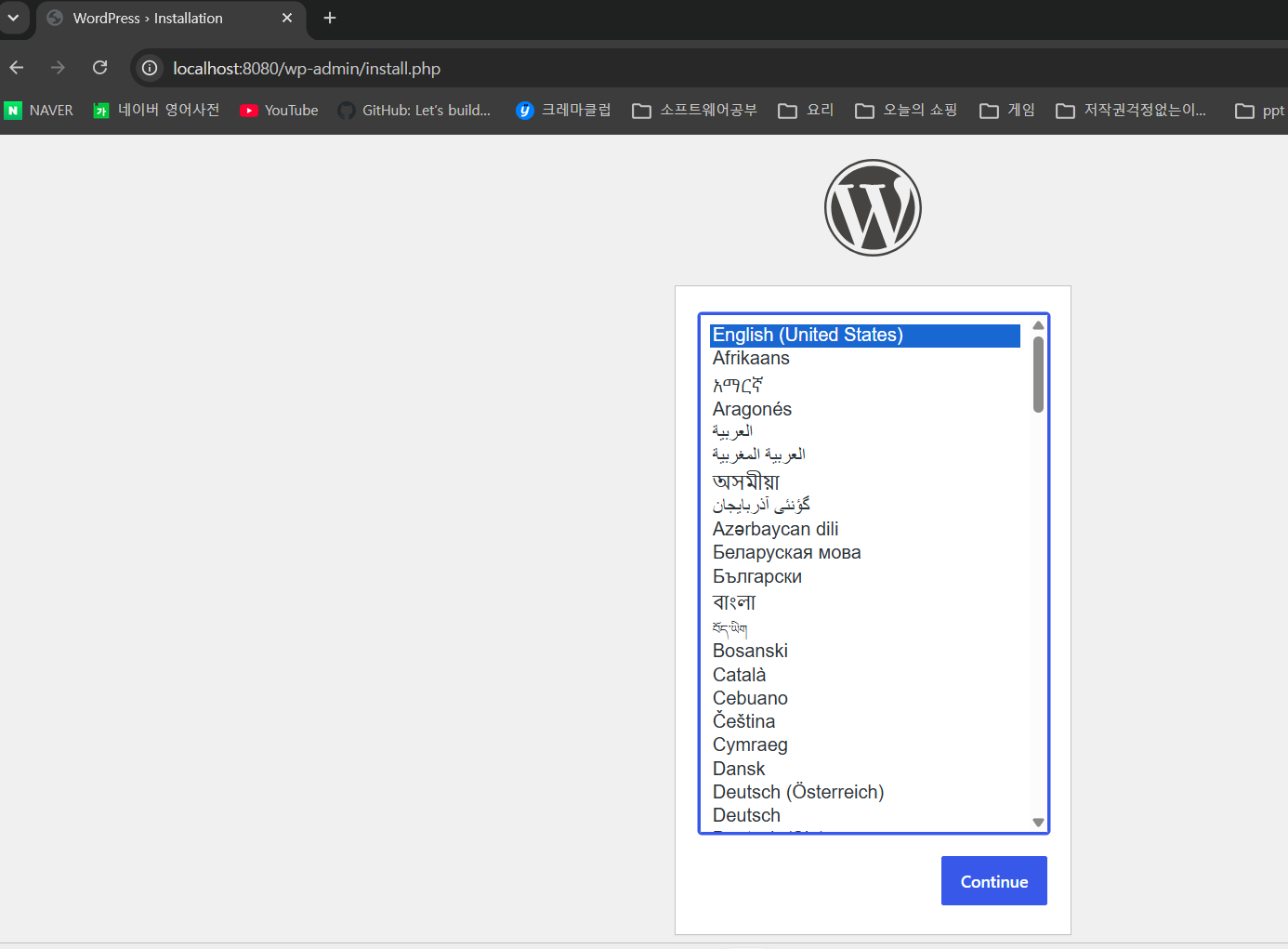Reload the page with refresh icon
Viewport: 1288px width, 949px height.
coord(100,68)
